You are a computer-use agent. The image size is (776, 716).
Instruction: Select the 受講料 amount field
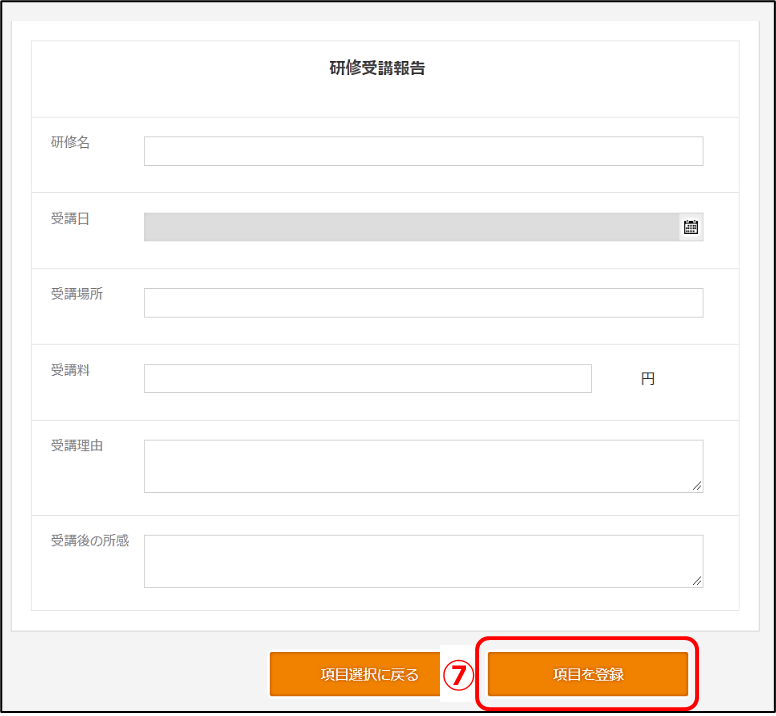[368, 379]
